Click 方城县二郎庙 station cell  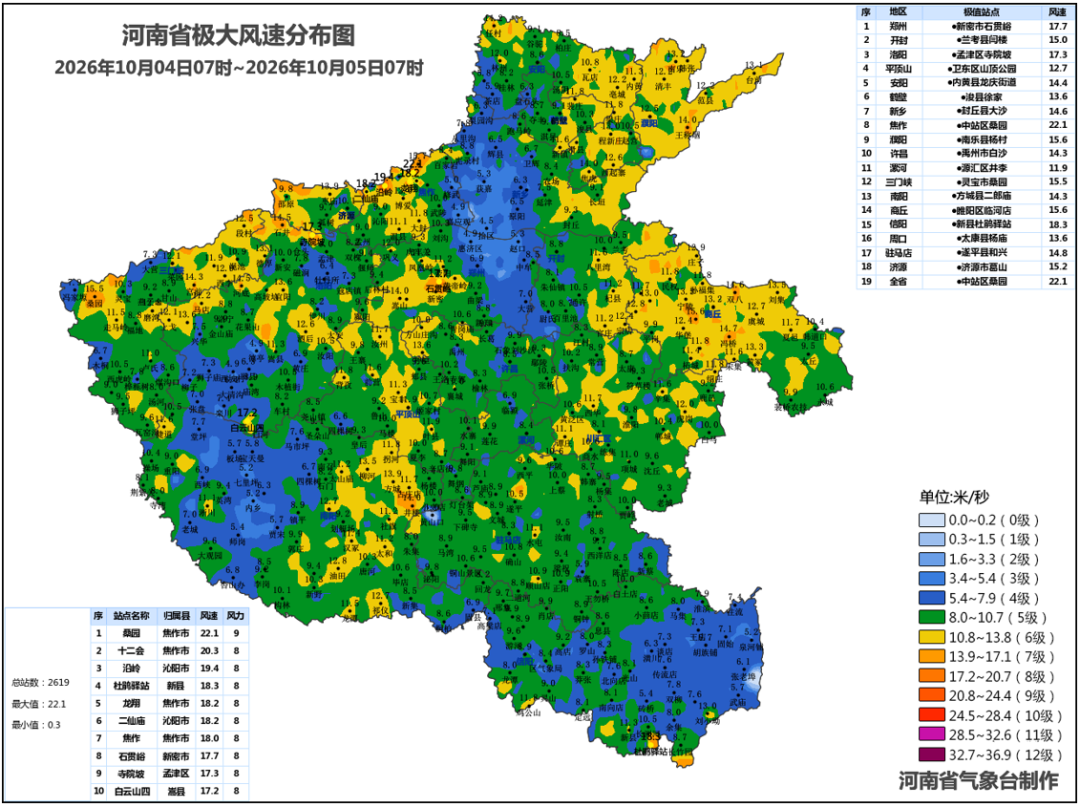click(981, 196)
